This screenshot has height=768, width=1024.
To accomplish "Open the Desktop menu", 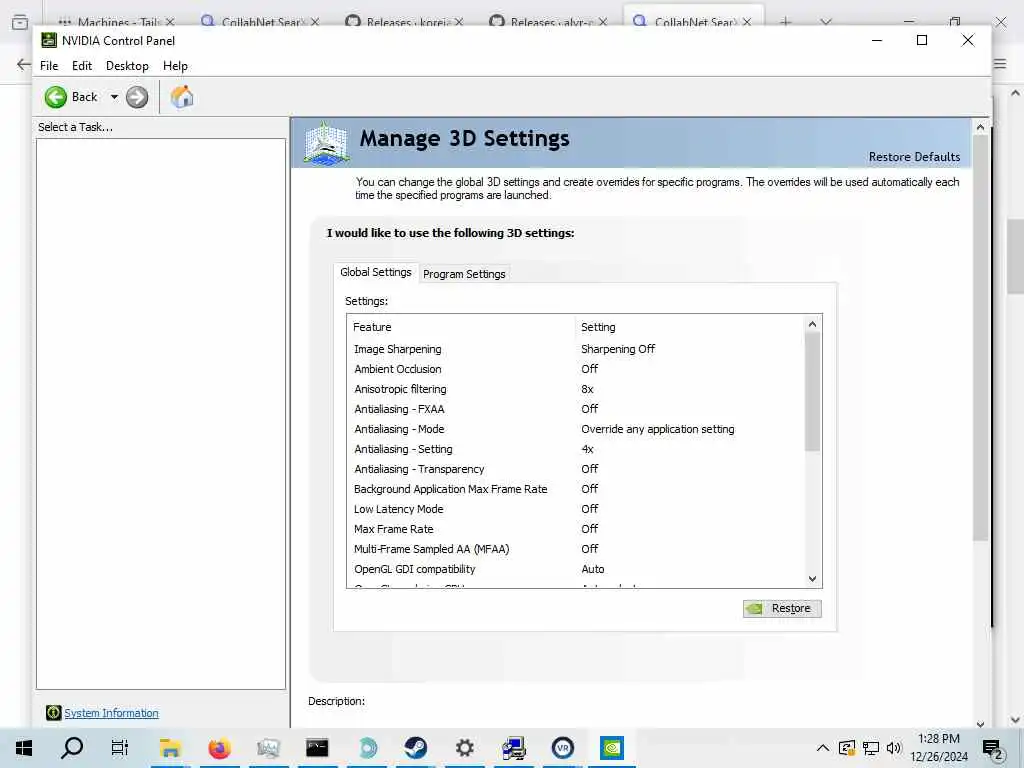I will tap(127, 66).
